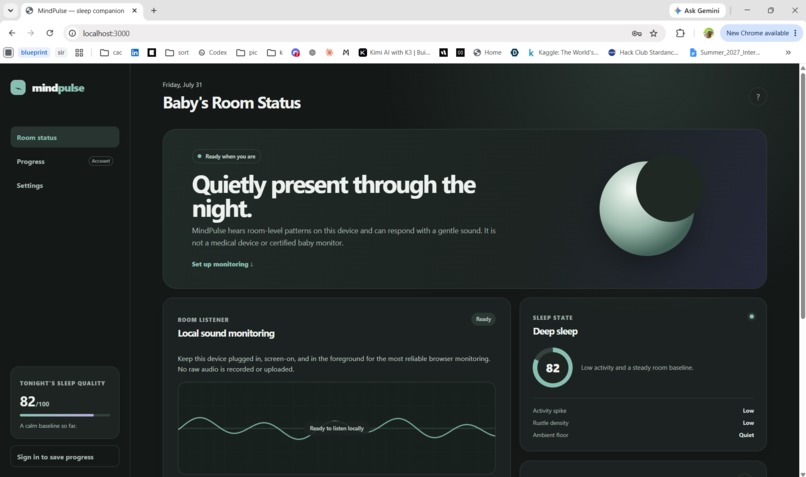This screenshot has height=477, width=806.
Task: Click the page vertical scrollbar
Action: point(802,195)
